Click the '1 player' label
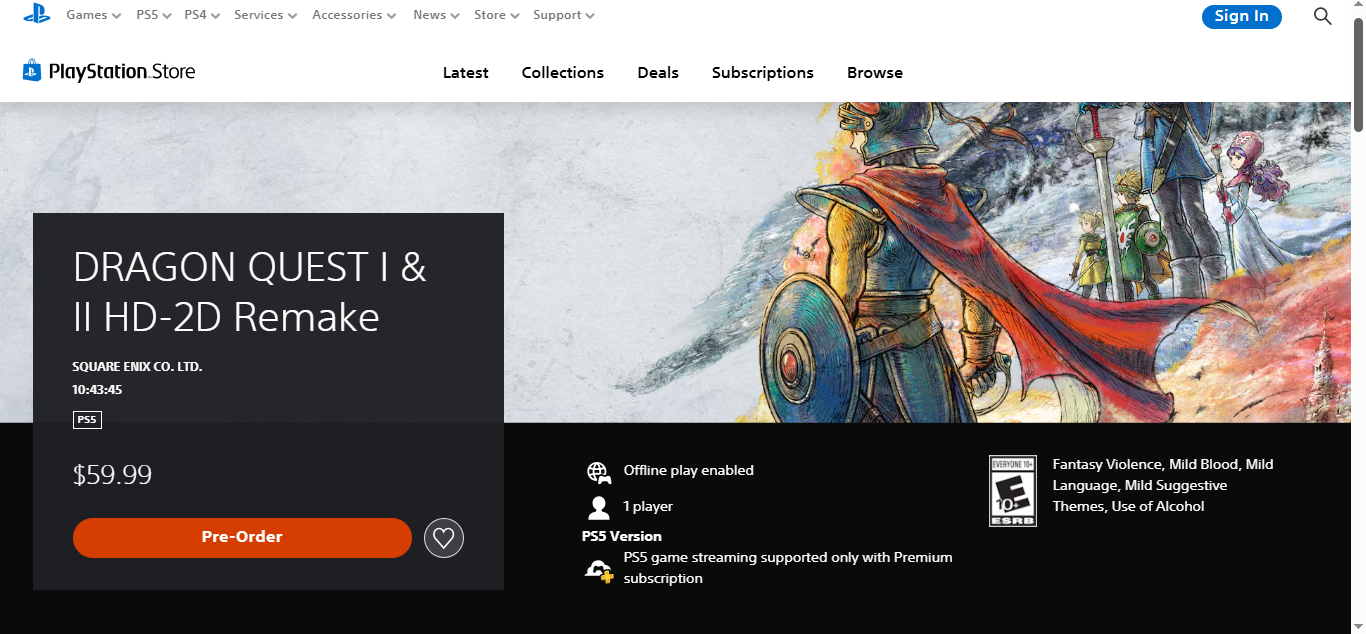This screenshot has height=634, width=1366. (648, 507)
